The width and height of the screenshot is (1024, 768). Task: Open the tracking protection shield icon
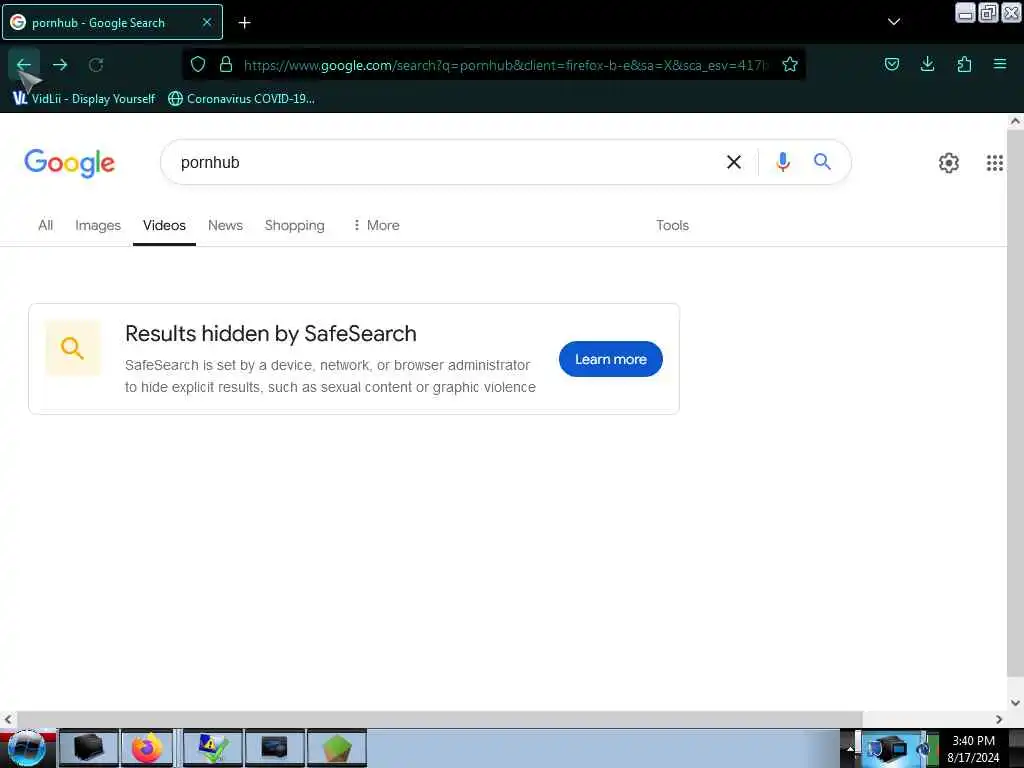[198, 64]
